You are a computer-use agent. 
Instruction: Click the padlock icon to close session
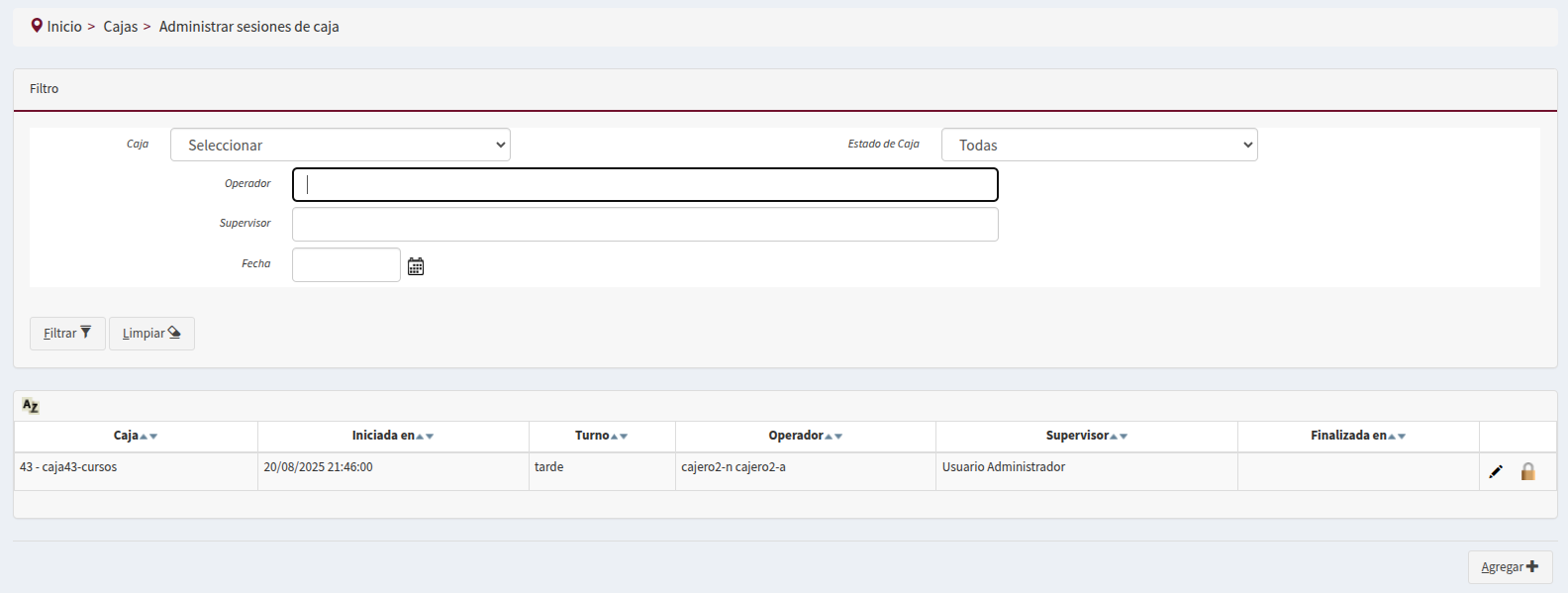coord(1527,472)
